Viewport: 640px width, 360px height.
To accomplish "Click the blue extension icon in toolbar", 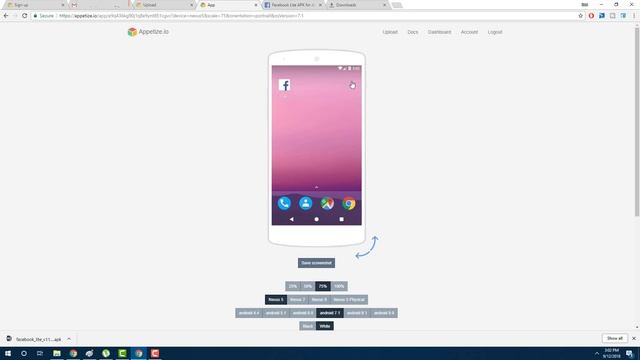I will tap(602, 16).
